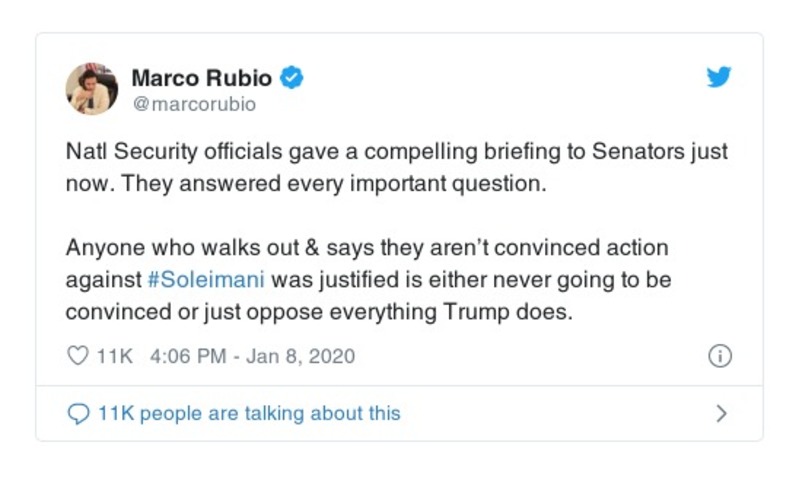This screenshot has height=490, width=799.
Task: Expand conversation with the right chevron
Action: click(x=721, y=413)
